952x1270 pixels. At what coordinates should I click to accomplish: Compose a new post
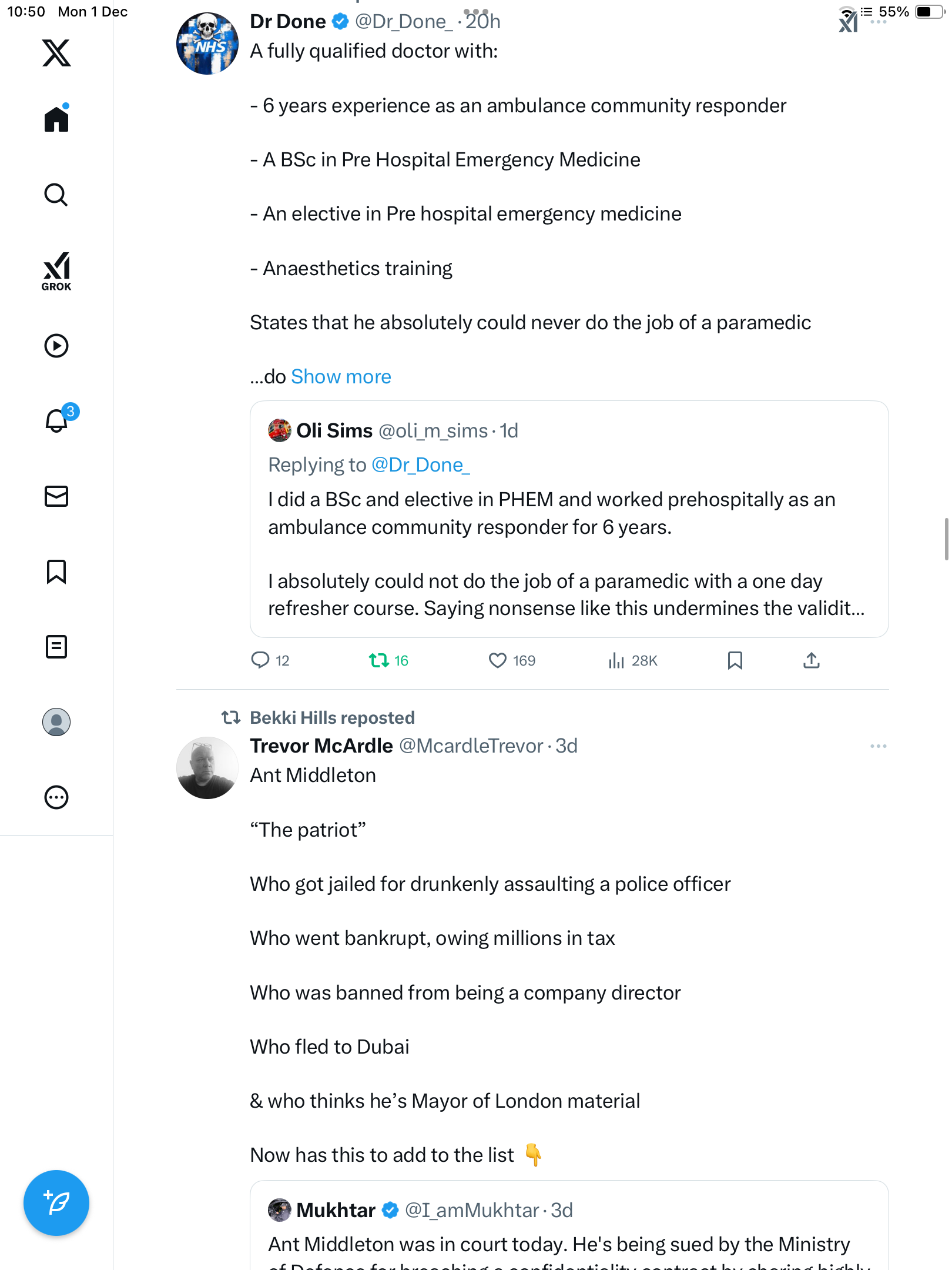(56, 1203)
